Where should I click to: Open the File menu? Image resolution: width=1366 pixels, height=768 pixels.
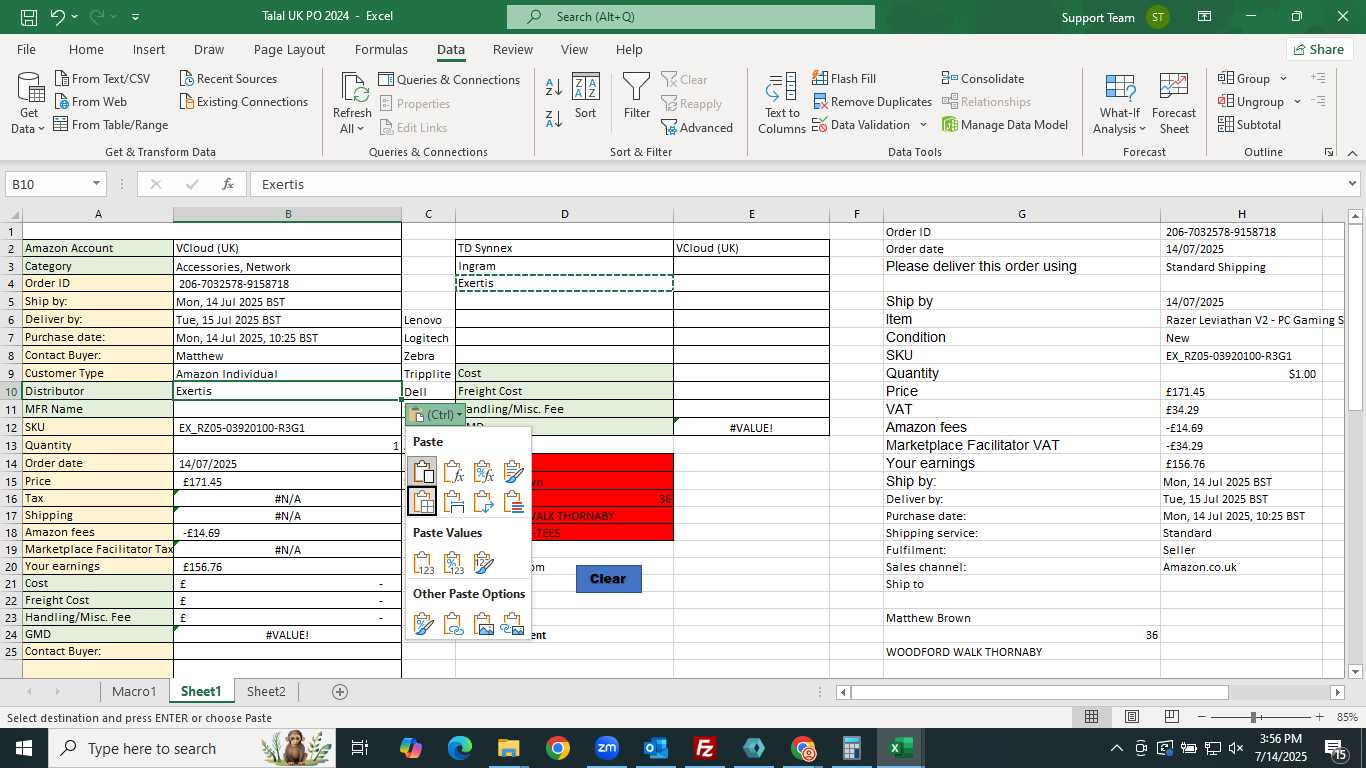tap(26, 50)
